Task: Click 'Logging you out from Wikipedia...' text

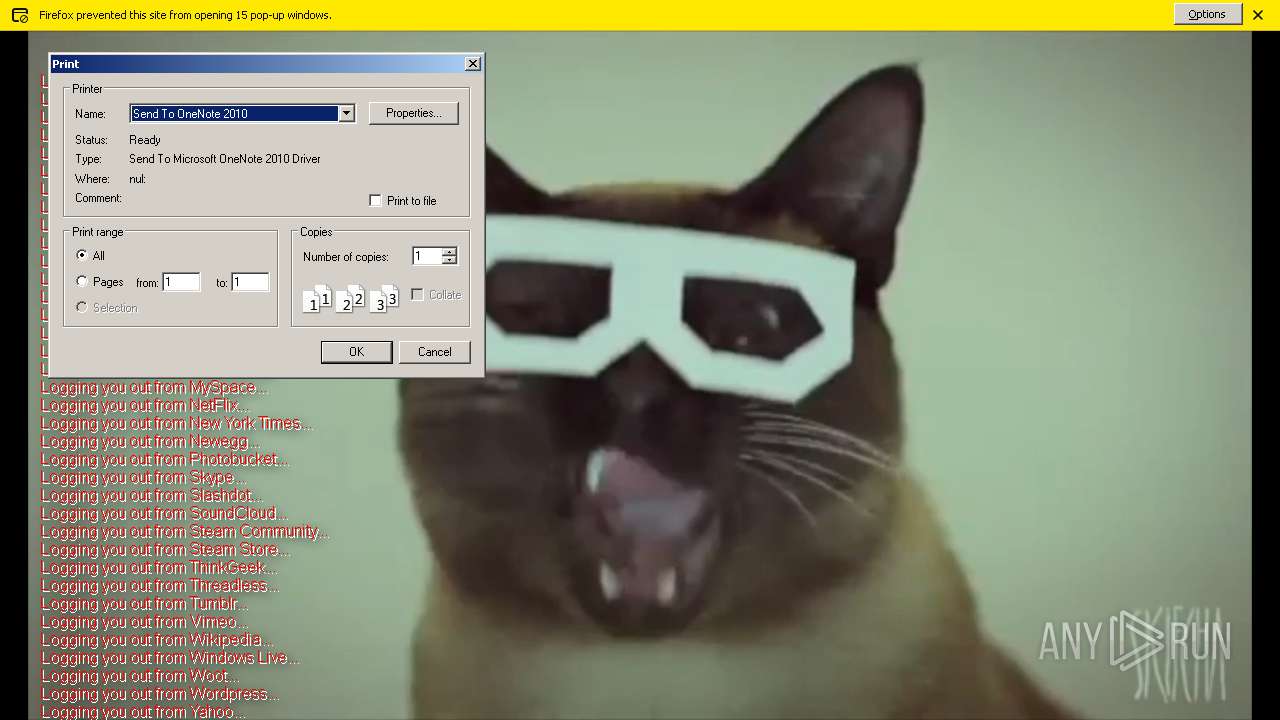Action: [x=157, y=639]
